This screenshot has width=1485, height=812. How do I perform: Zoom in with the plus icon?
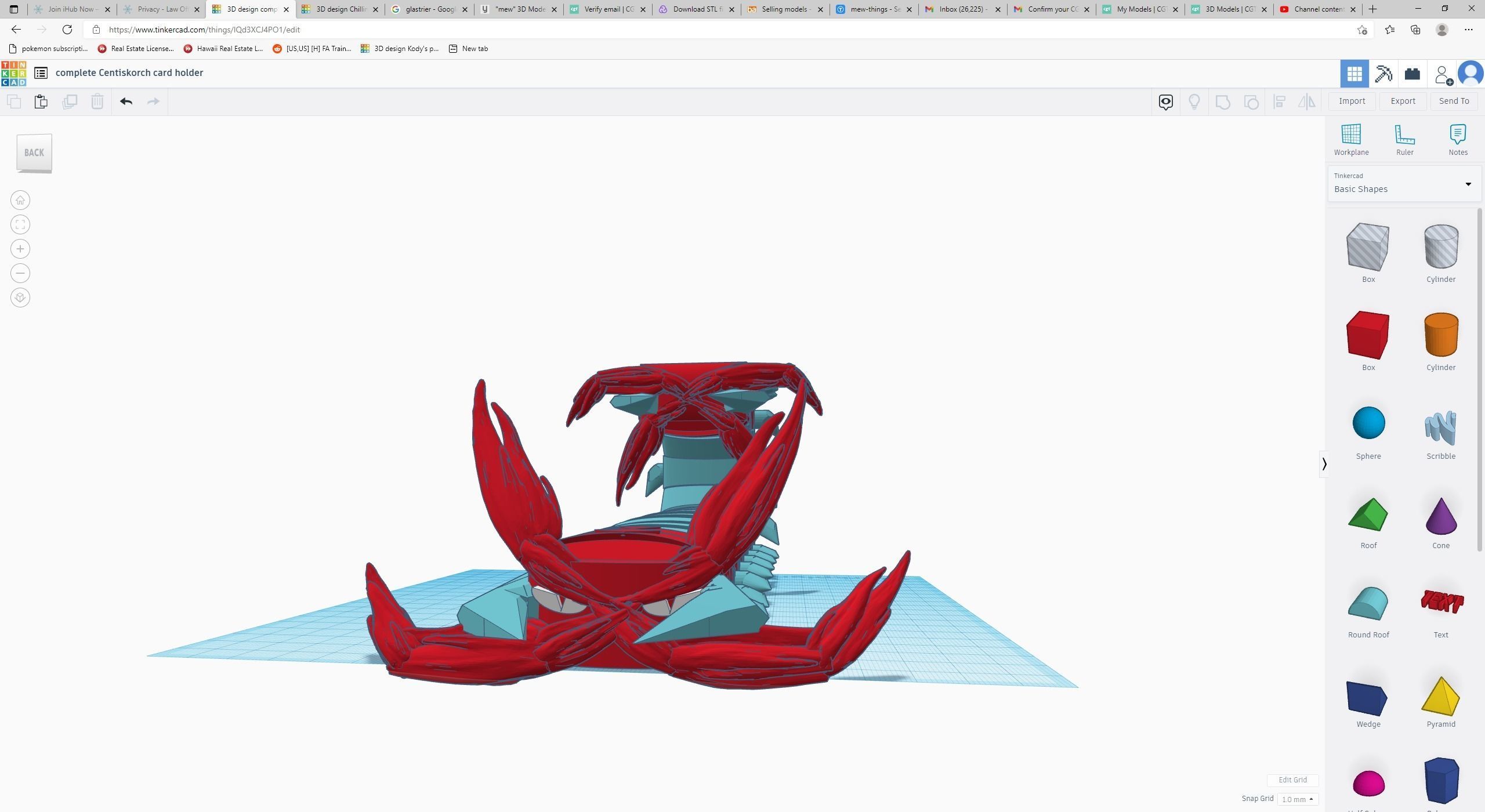coord(20,249)
